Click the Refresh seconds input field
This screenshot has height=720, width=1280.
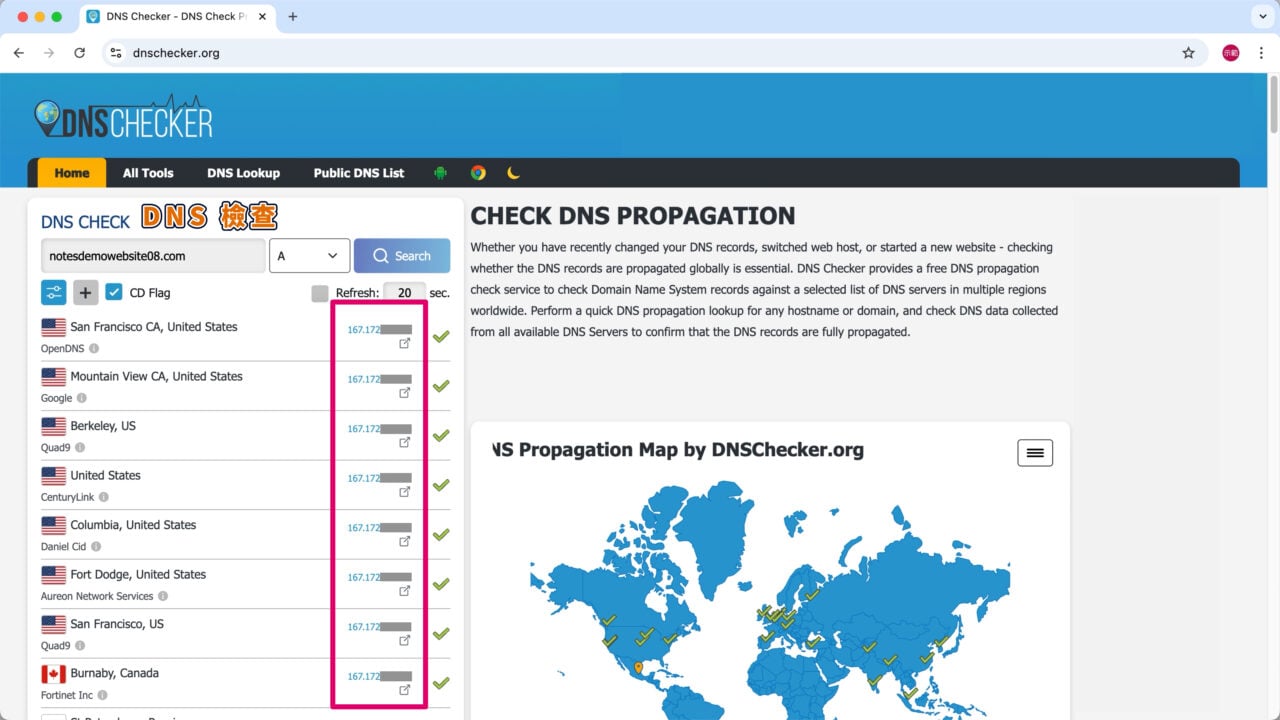pyautogui.click(x=404, y=292)
